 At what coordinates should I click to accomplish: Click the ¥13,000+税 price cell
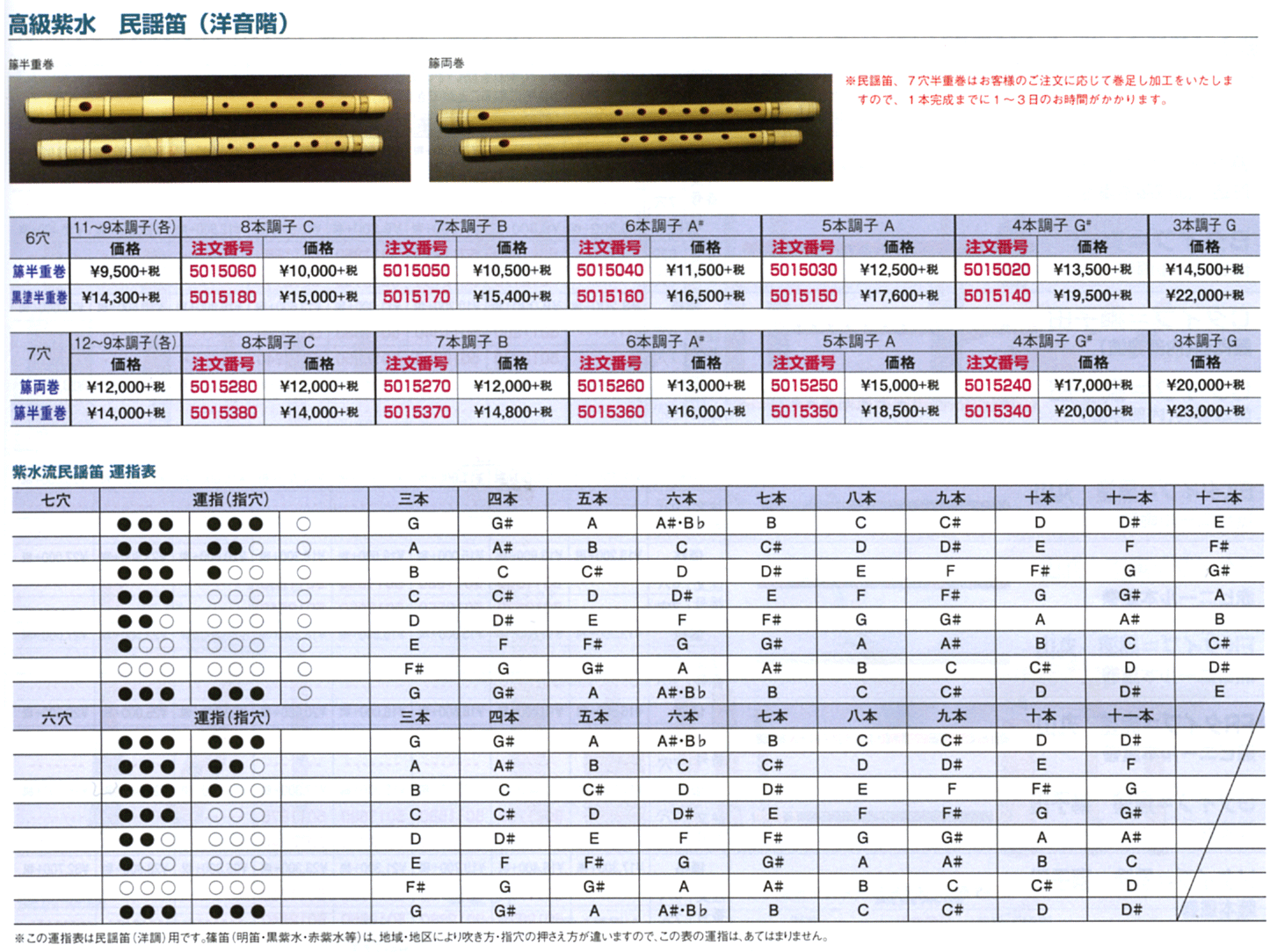tap(706, 385)
